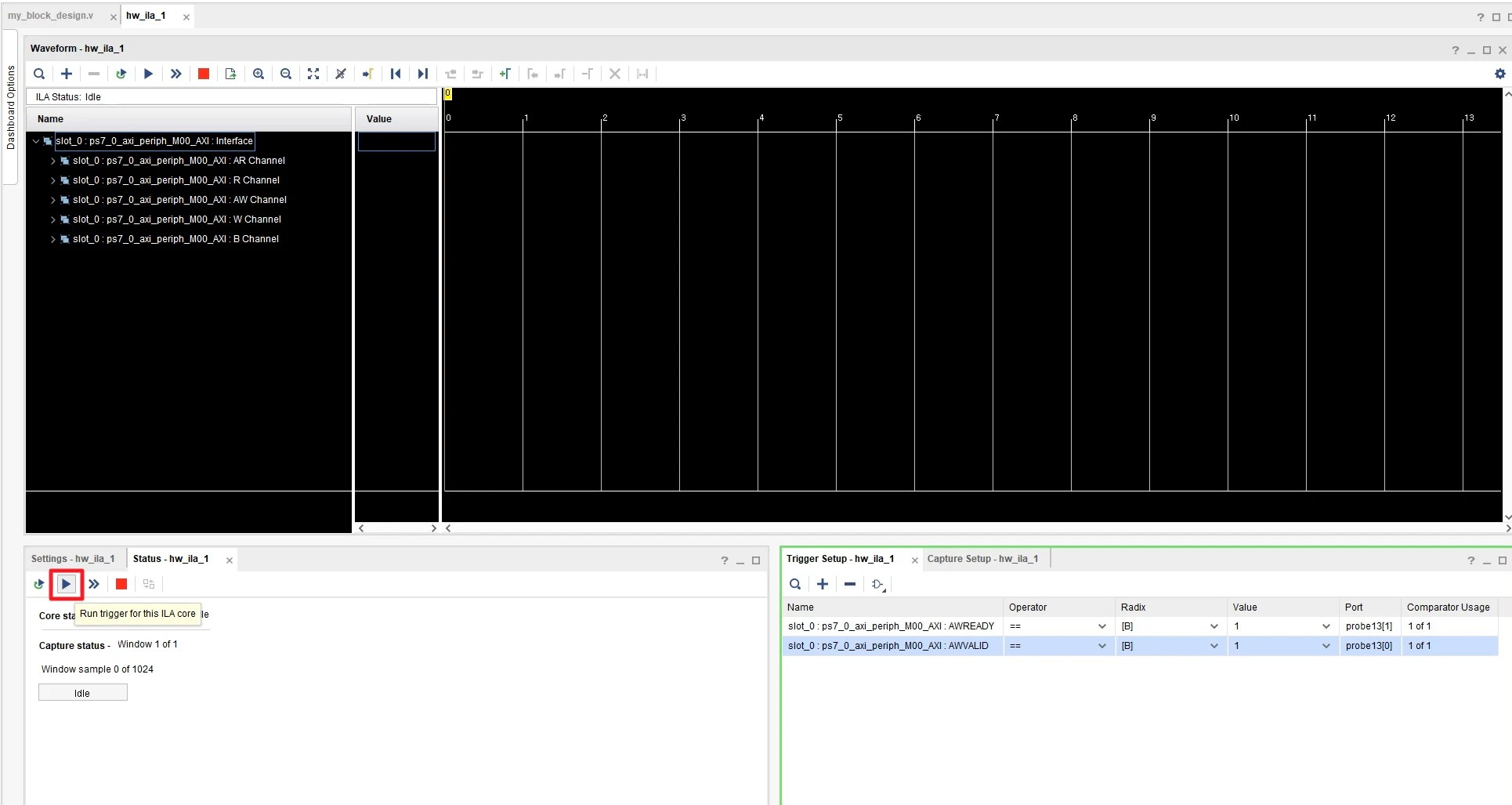1512x805 pixels.
Task: Stop trigger in the Status panel
Action: [x=121, y=584]
